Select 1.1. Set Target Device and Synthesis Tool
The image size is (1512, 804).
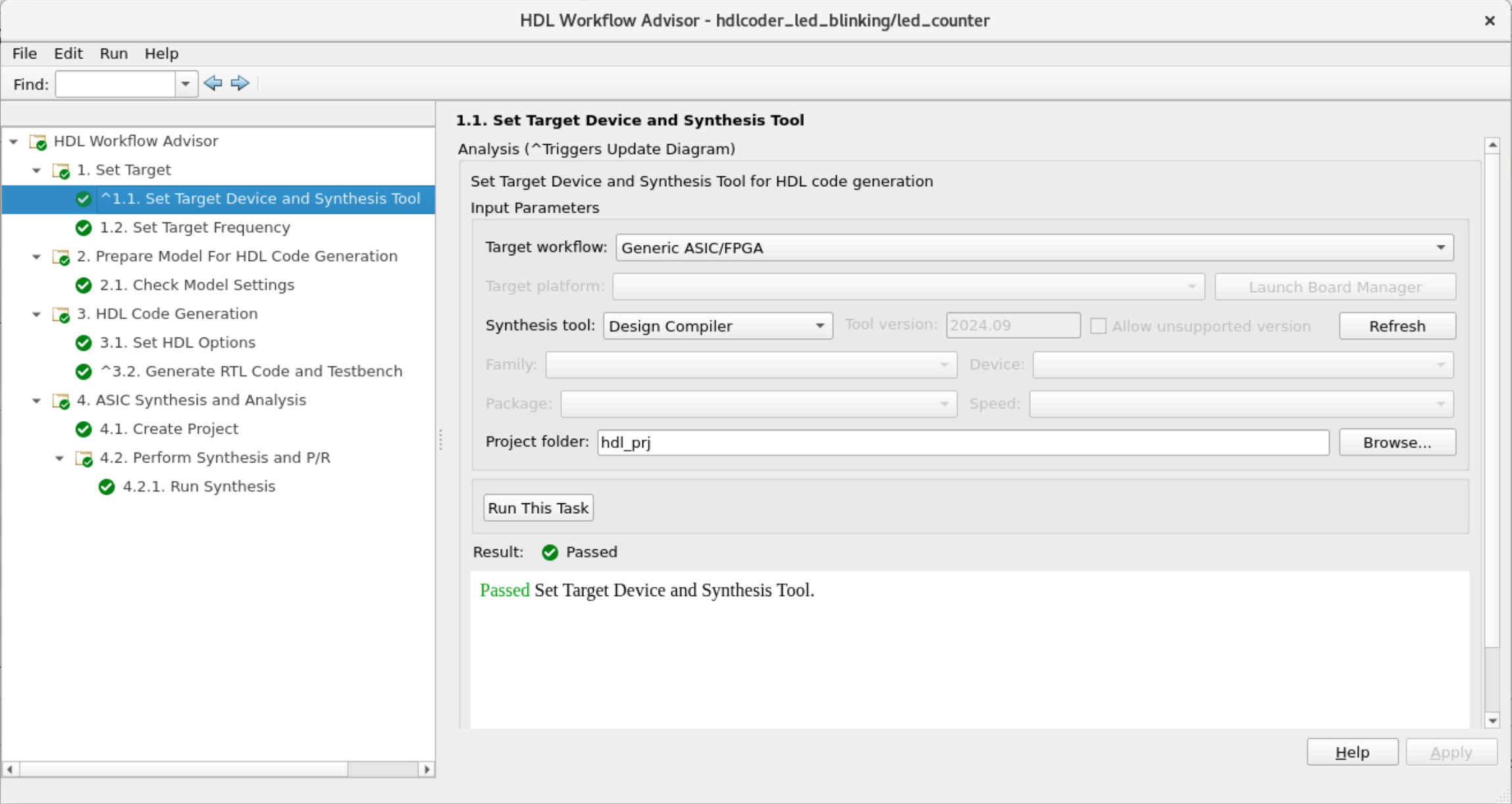click(x=260, y=199)
